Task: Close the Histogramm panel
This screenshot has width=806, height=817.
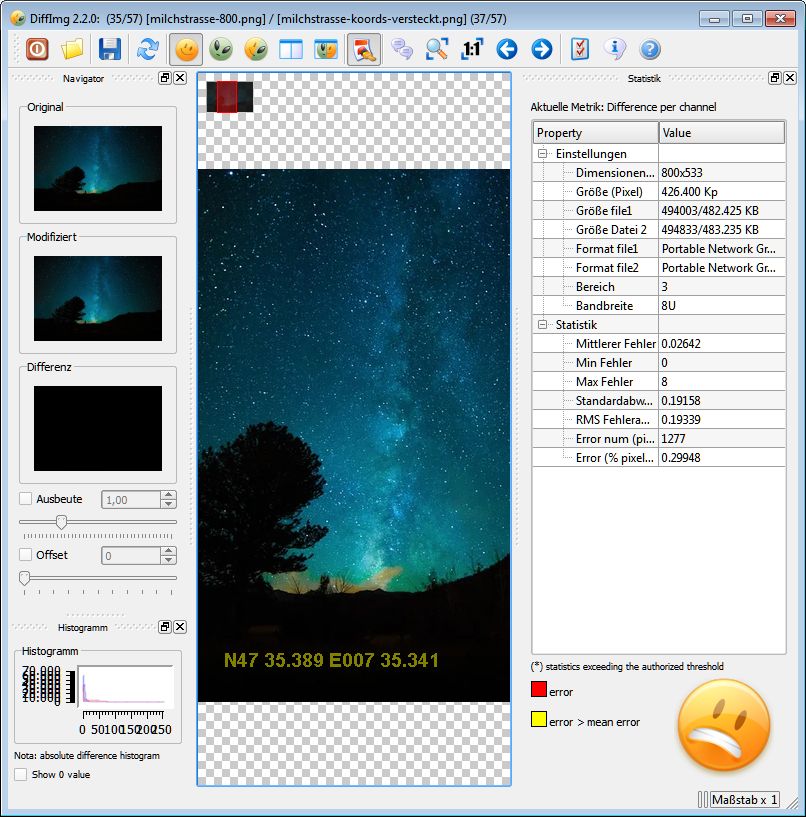Action: click(180, 627)
